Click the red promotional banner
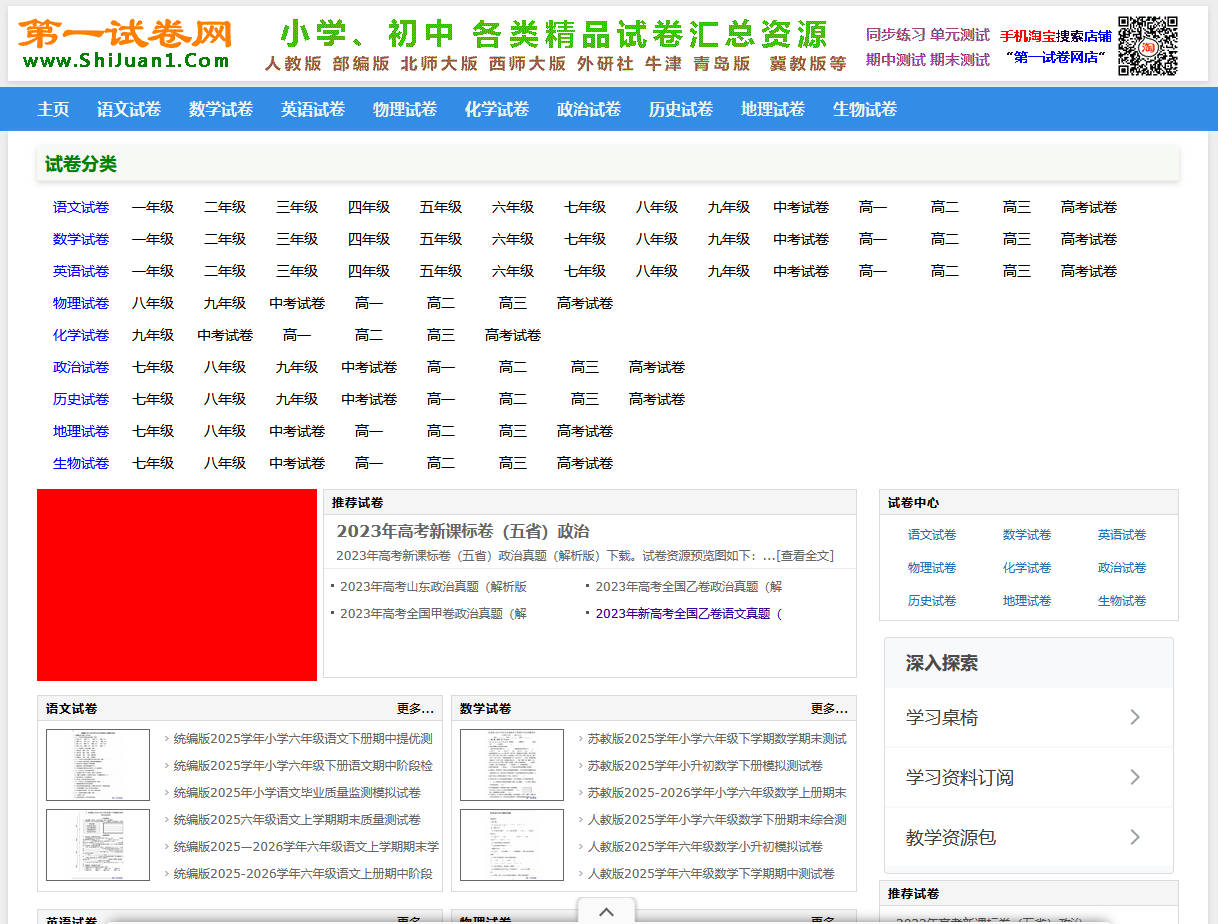The image size is (1218, 924). point(177,585)
